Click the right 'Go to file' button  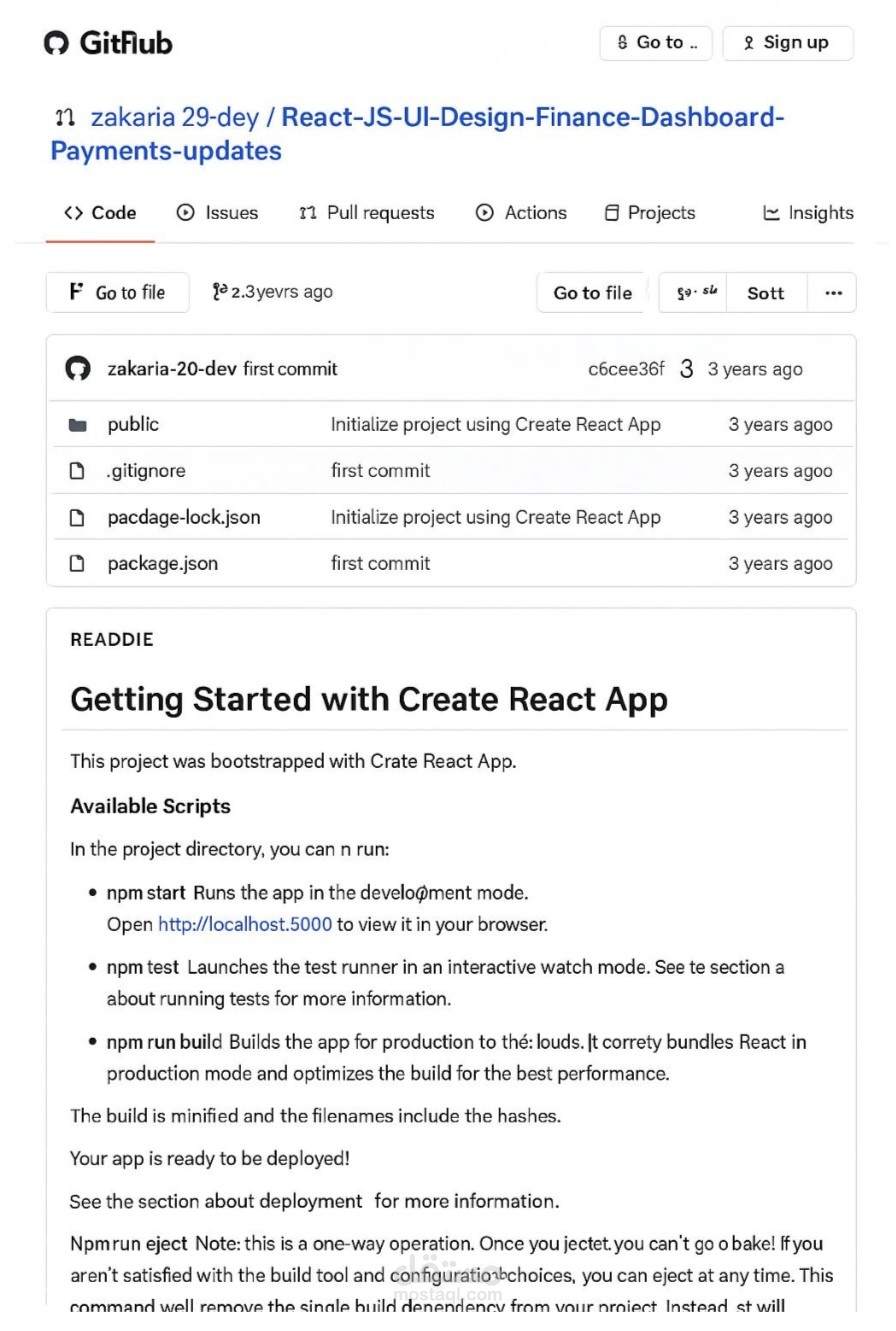pos(592,293)
